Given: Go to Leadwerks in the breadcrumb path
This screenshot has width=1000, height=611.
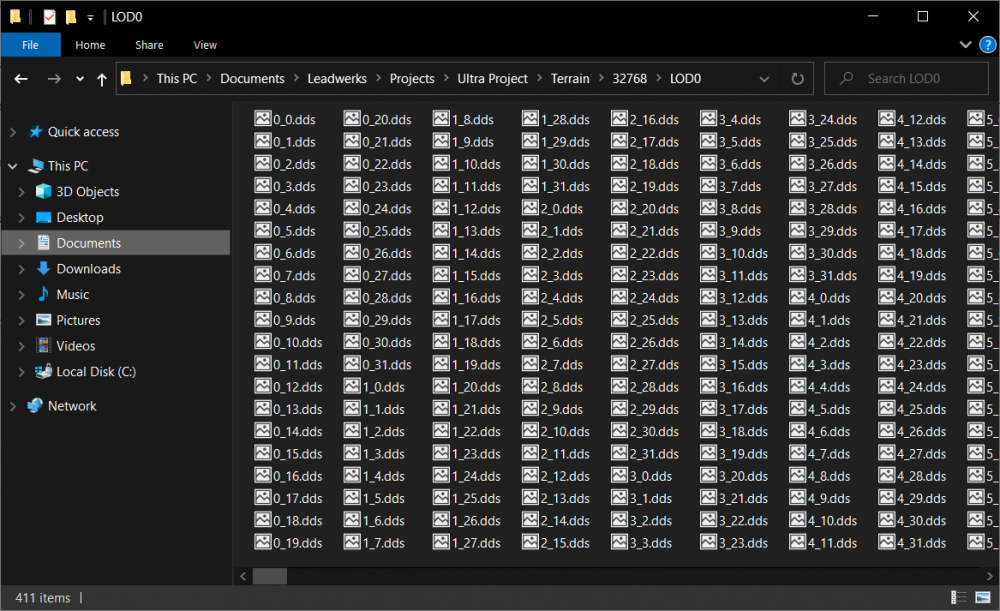Looking at the screenshot, I should point(337,79).
